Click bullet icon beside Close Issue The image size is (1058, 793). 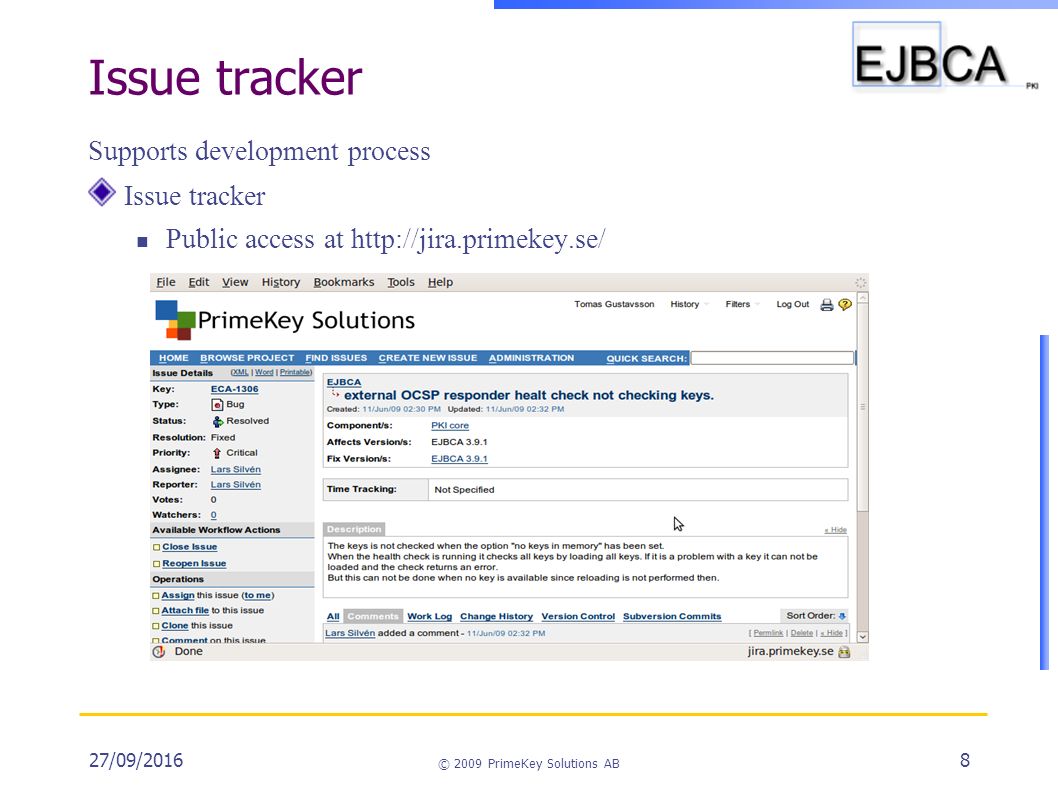(x=157, y=547)
